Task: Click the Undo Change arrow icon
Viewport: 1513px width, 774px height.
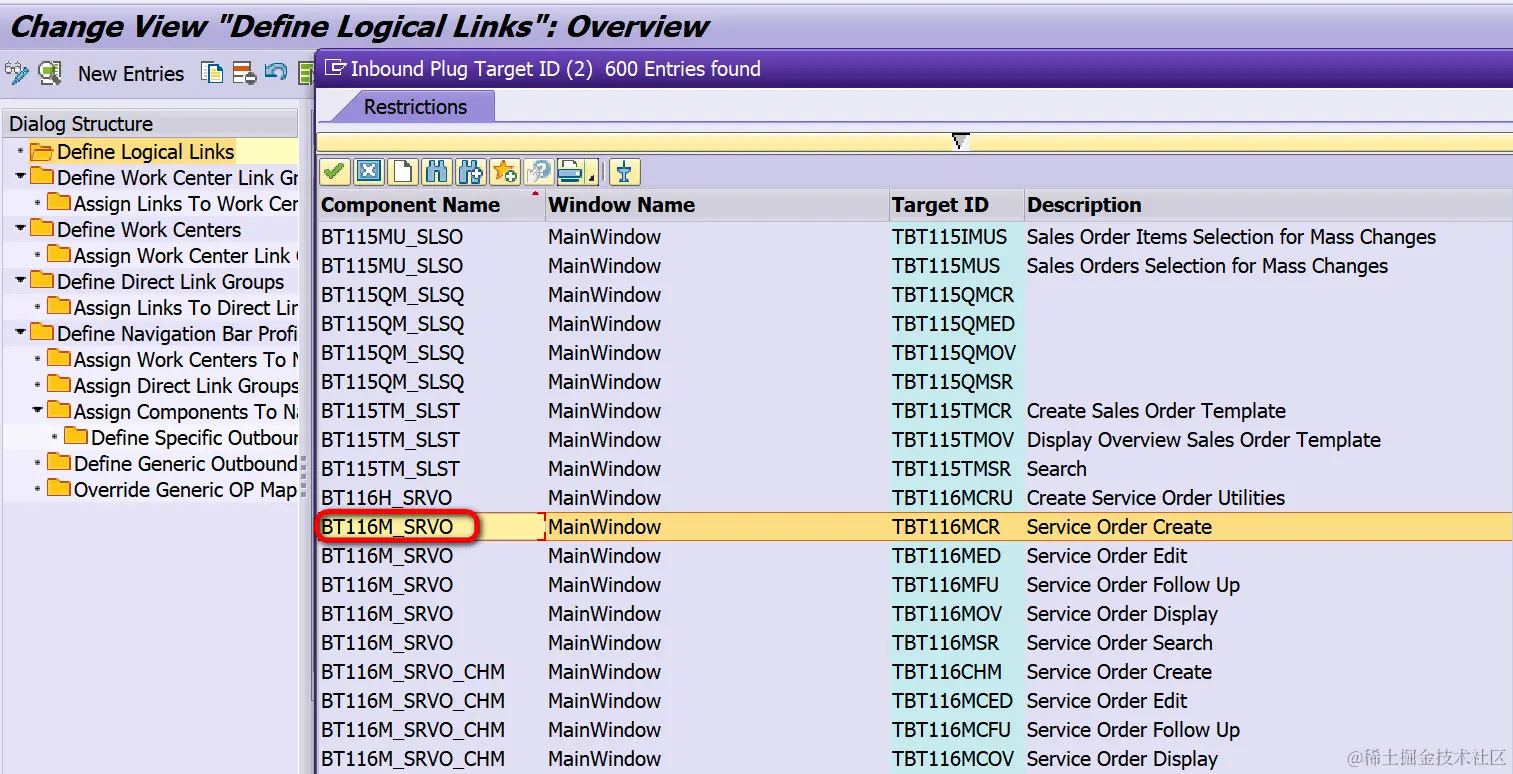Action: (276, 73)
